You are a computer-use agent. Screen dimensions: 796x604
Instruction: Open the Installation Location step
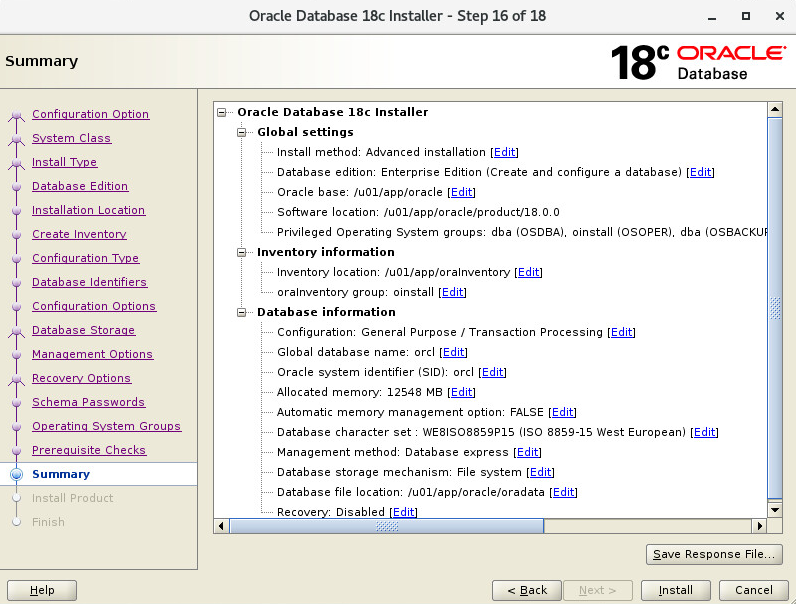tap(88, 210)
